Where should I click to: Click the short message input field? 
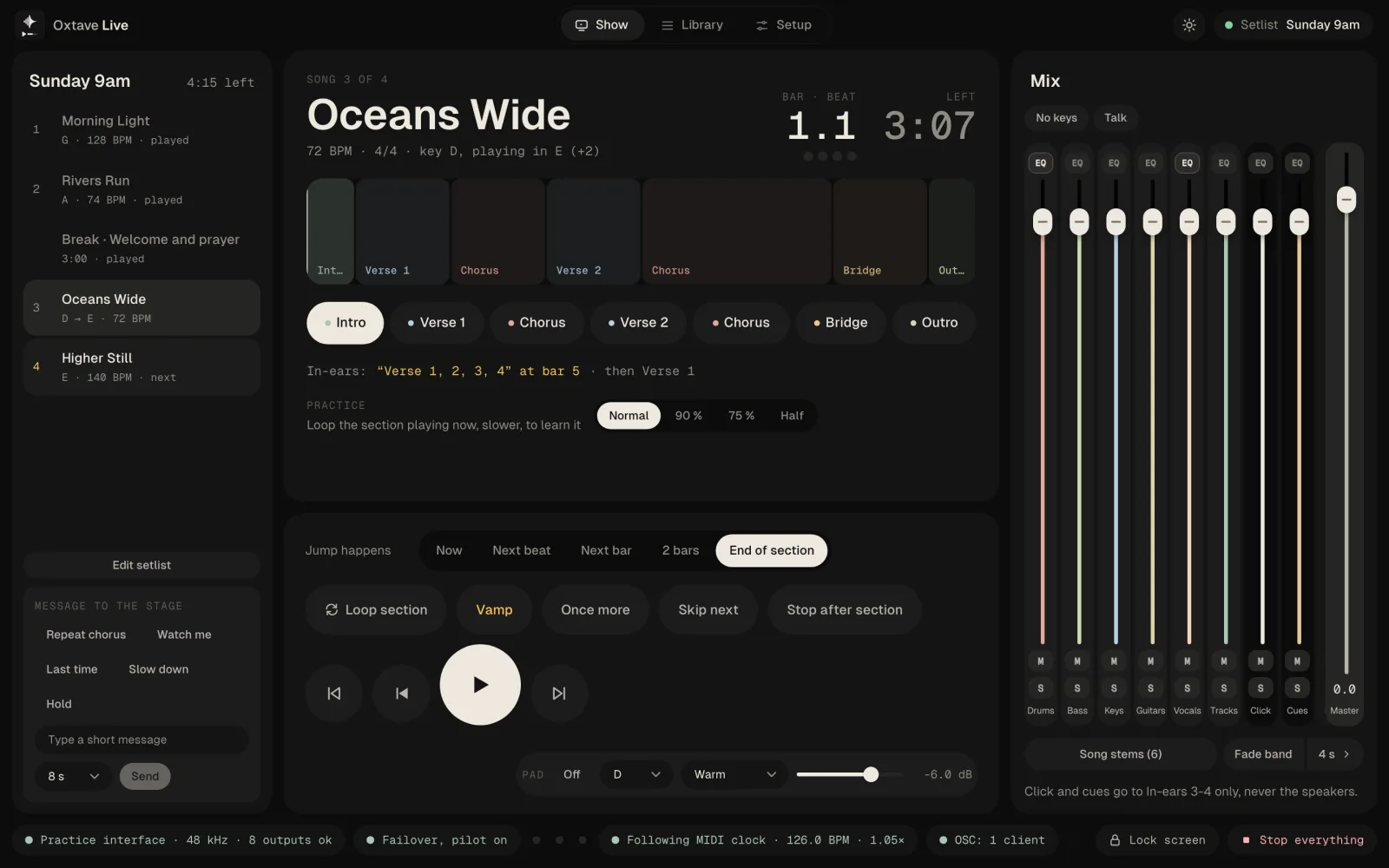click(x=142, y=740)
